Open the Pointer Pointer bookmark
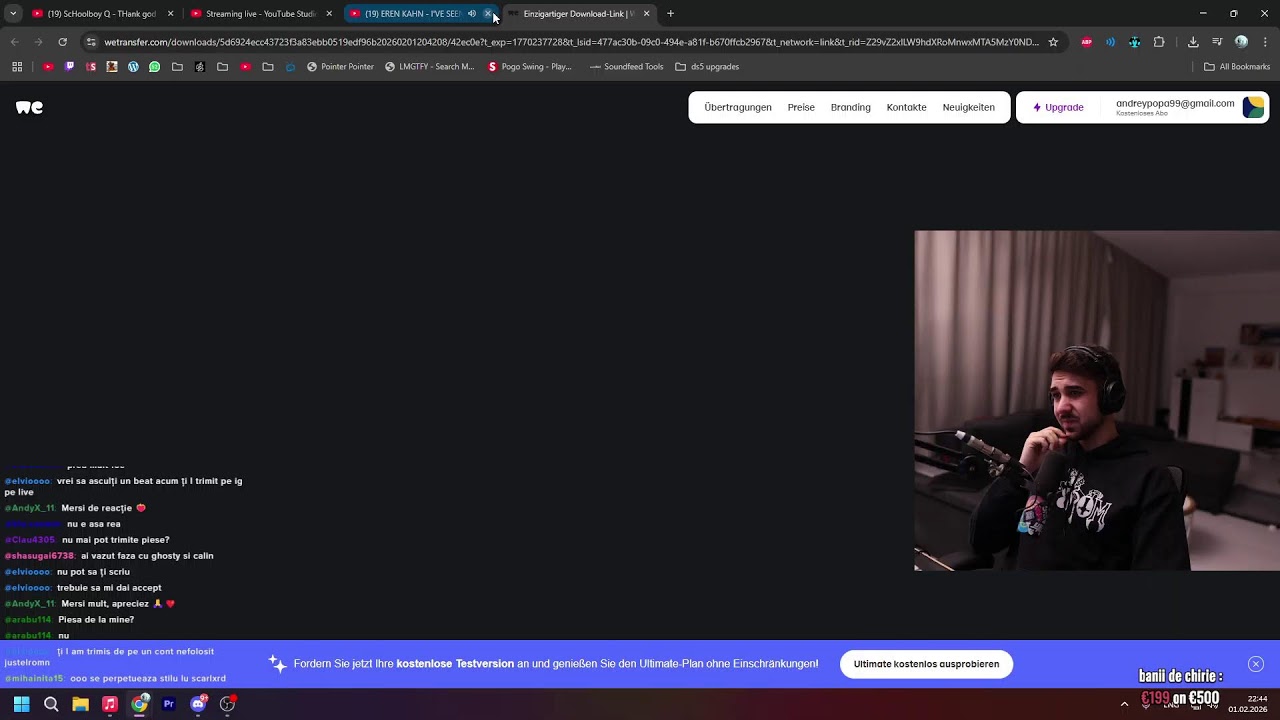 pos(340,67)
